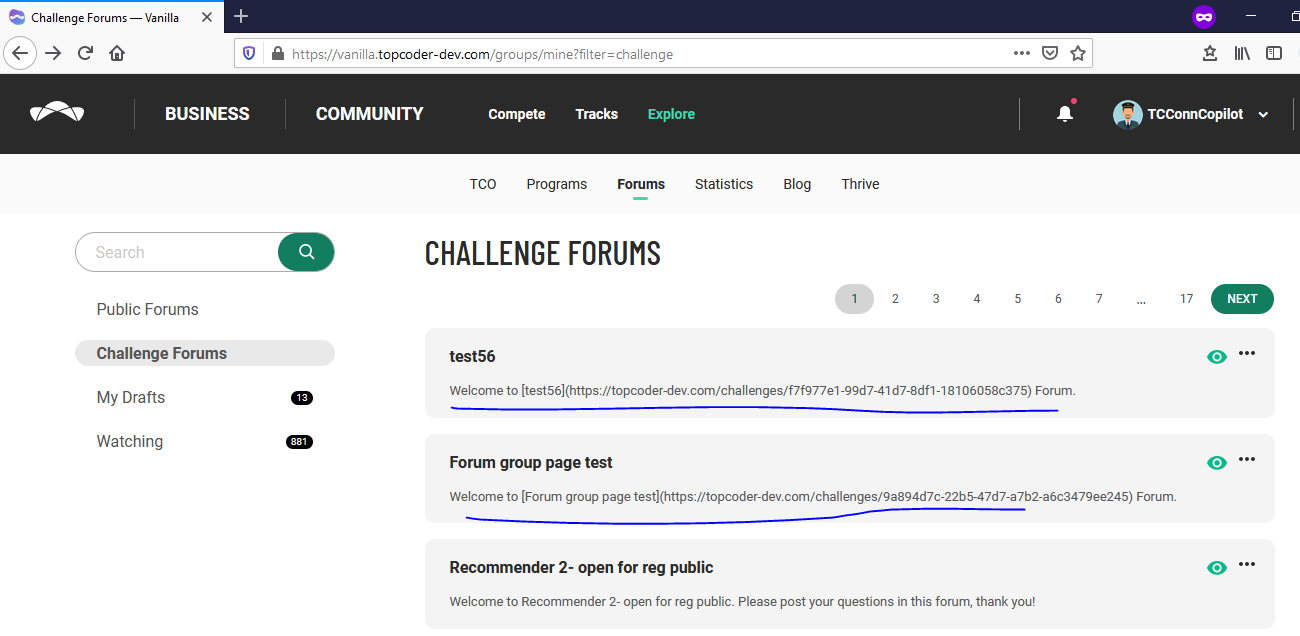Select the Challenge Forums browser tab
1300x636 pixels.
click(110, 17)
